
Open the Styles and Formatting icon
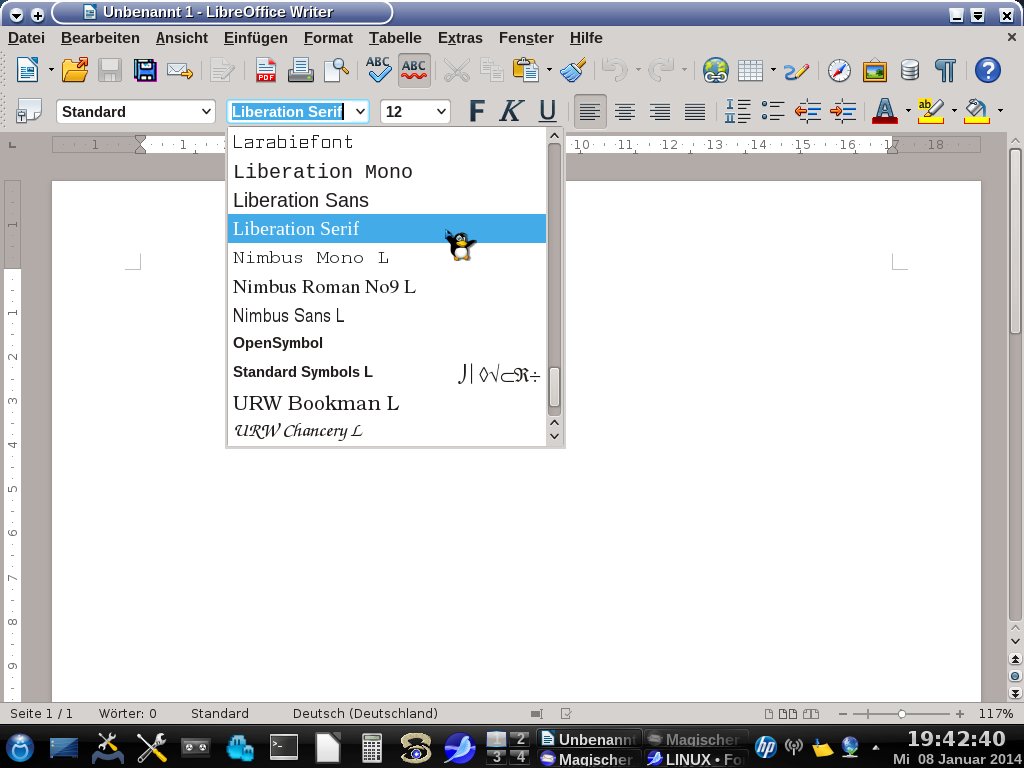coord(29,112)
